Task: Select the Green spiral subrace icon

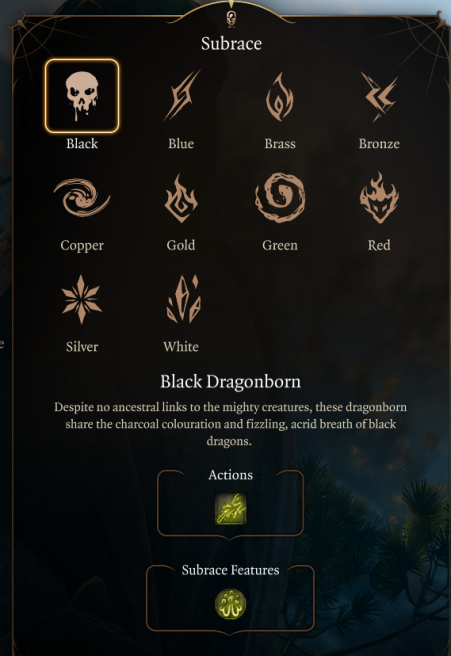Action: coord(280,197)
